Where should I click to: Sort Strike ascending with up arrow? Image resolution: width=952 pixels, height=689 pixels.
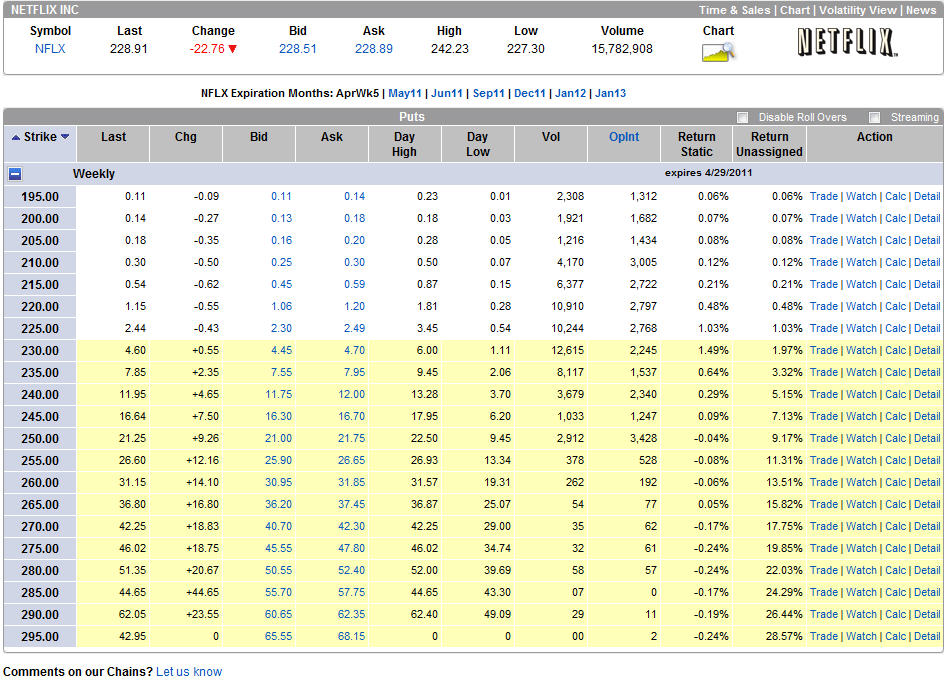[16, 137]
